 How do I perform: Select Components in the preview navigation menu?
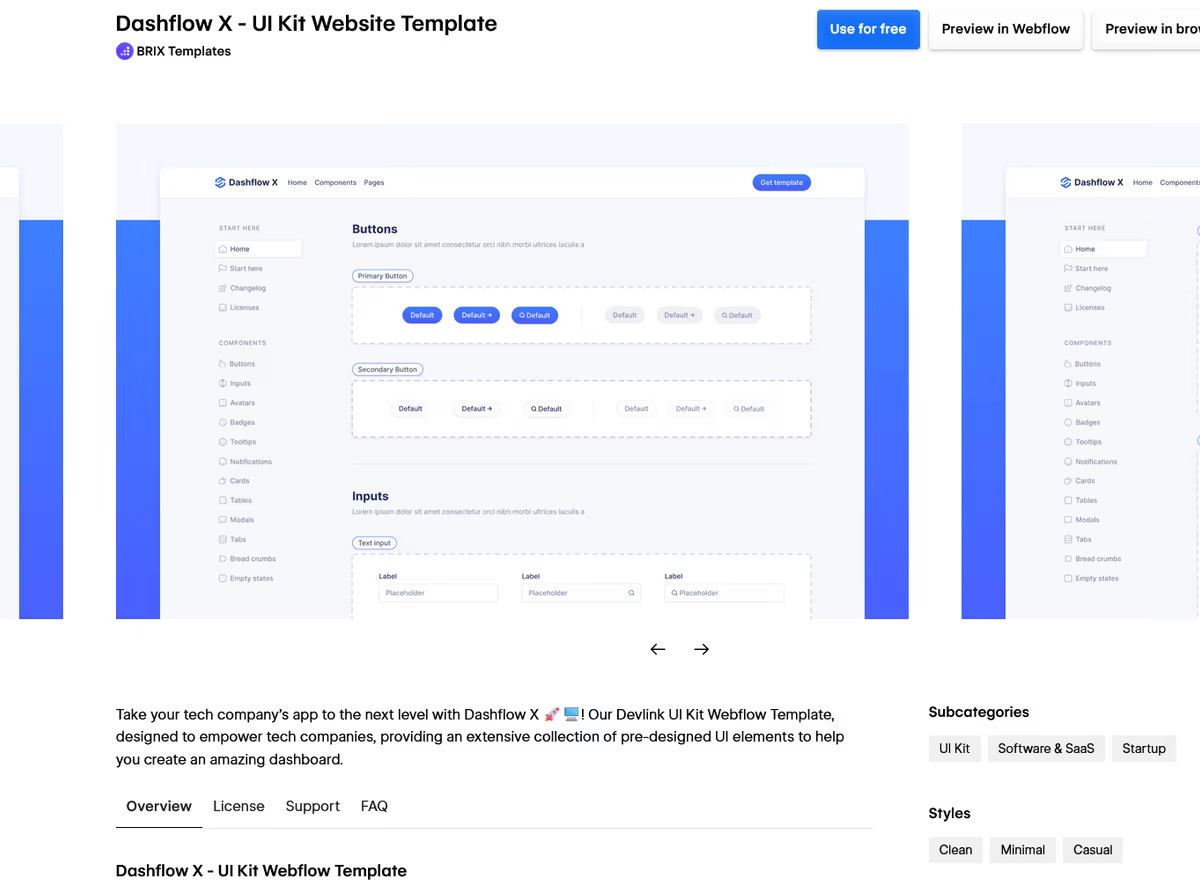pos(335,182)
